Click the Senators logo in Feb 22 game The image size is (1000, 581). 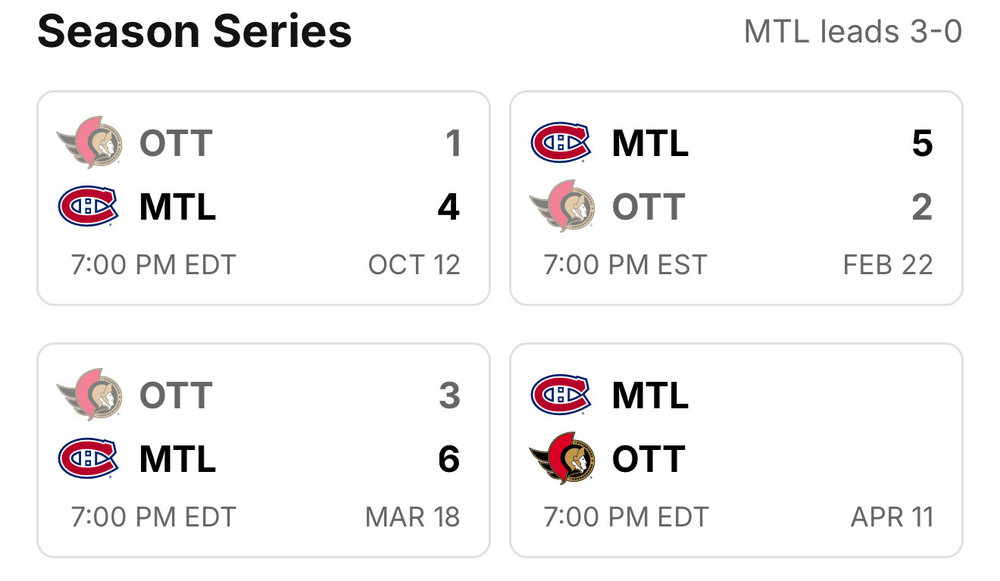(x=562, y=206)
